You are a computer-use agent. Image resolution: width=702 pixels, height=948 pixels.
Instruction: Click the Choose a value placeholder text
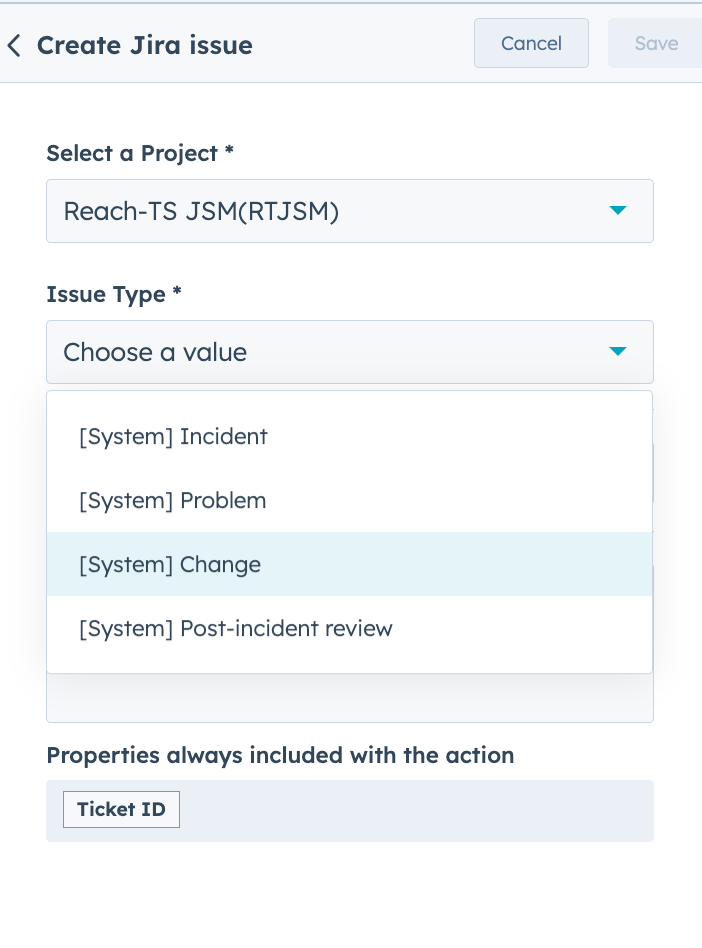tap(155, 352)
